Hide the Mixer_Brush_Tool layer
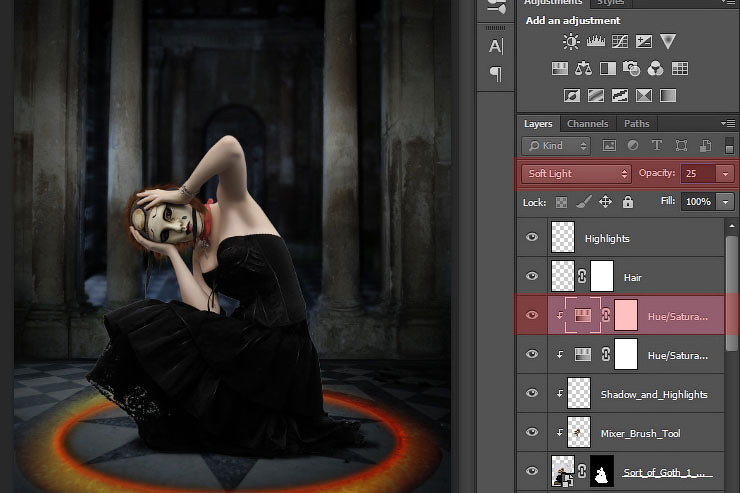The image size is (740, 493). [532, 432]
